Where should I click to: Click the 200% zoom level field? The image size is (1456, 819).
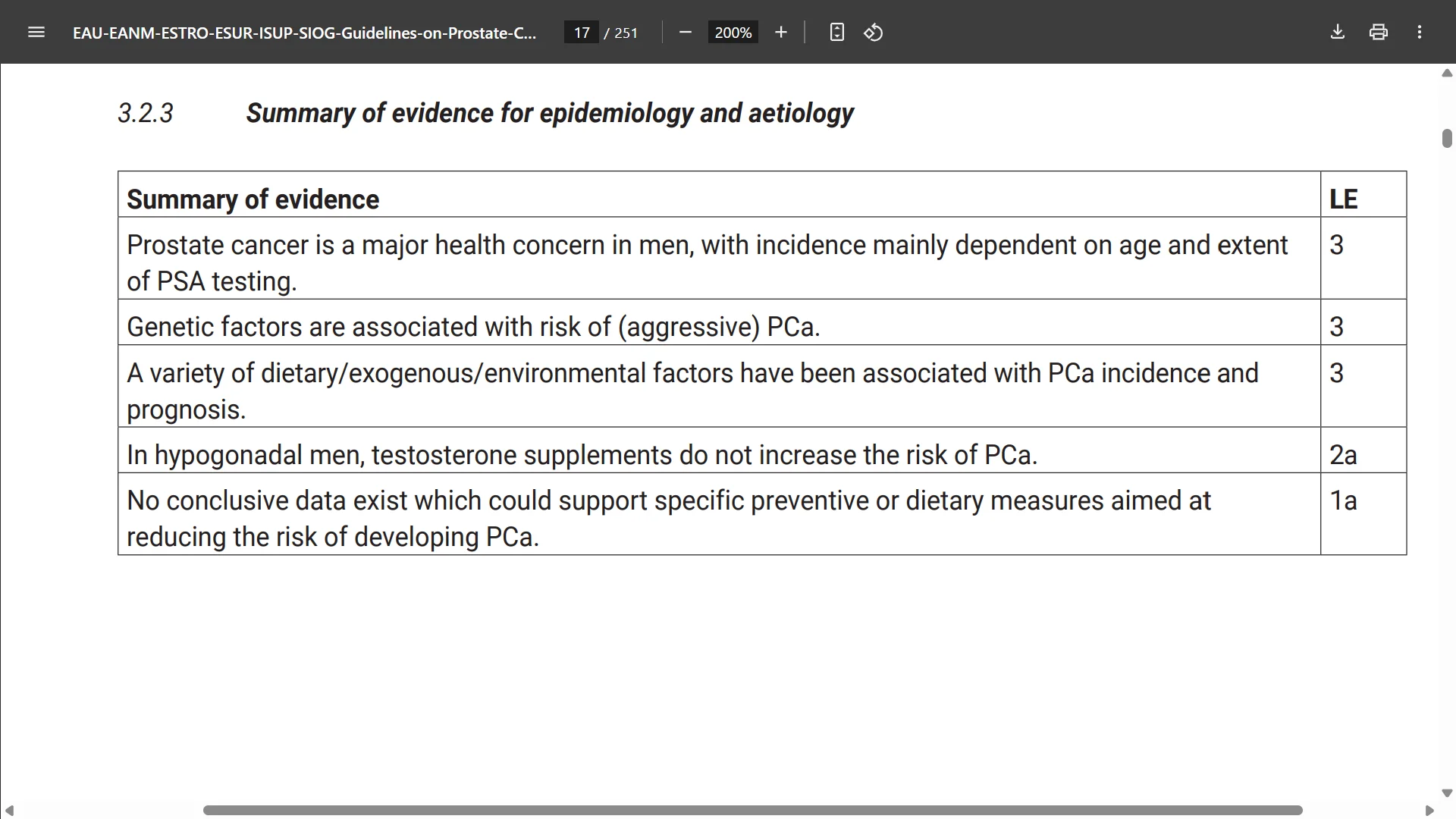[733, 33]
